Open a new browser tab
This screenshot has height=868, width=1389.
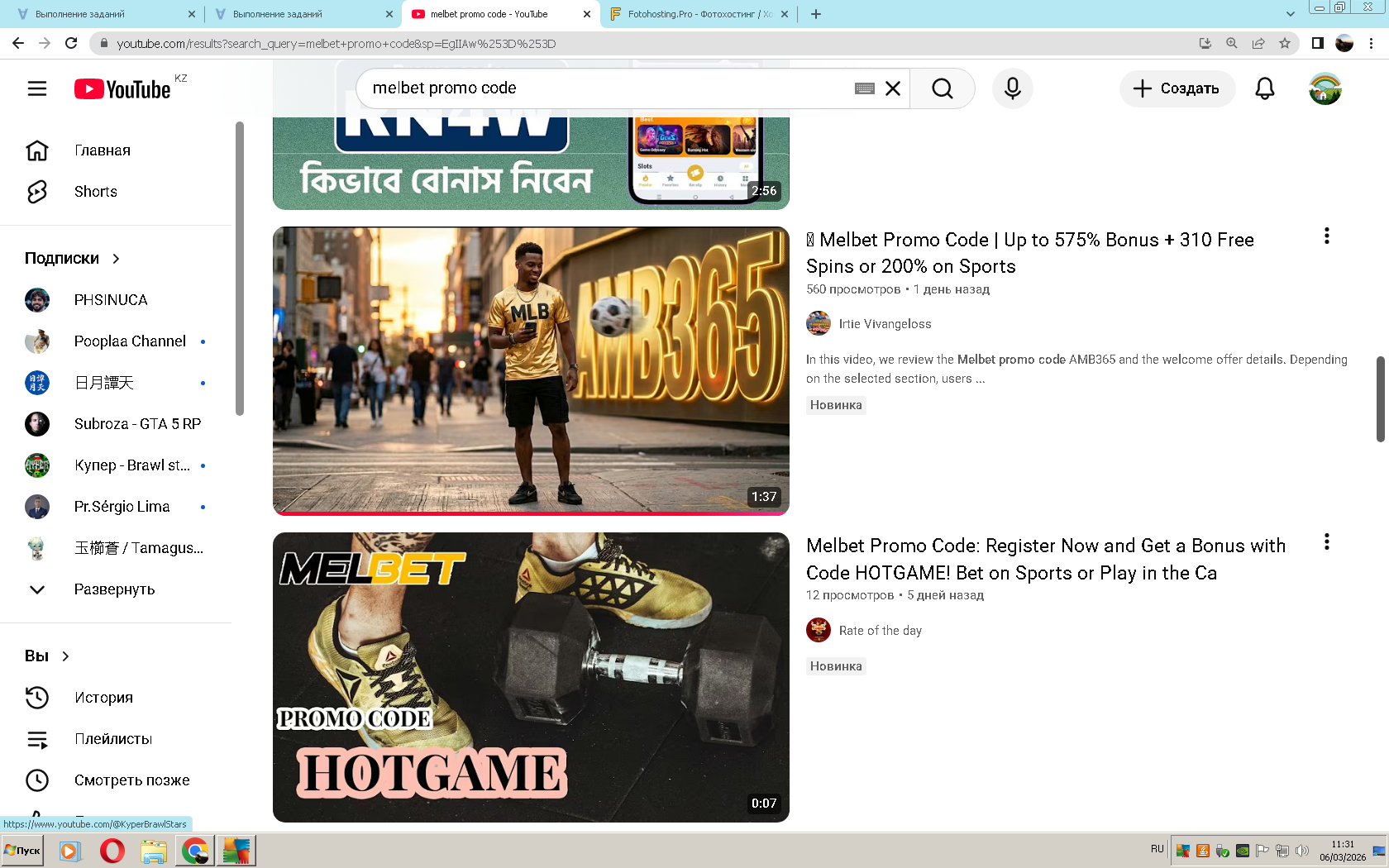[816, 14]
